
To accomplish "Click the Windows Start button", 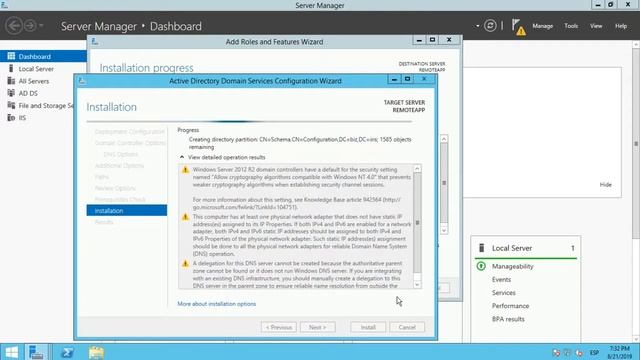I will pyautogui.click(x=11, y=352).
